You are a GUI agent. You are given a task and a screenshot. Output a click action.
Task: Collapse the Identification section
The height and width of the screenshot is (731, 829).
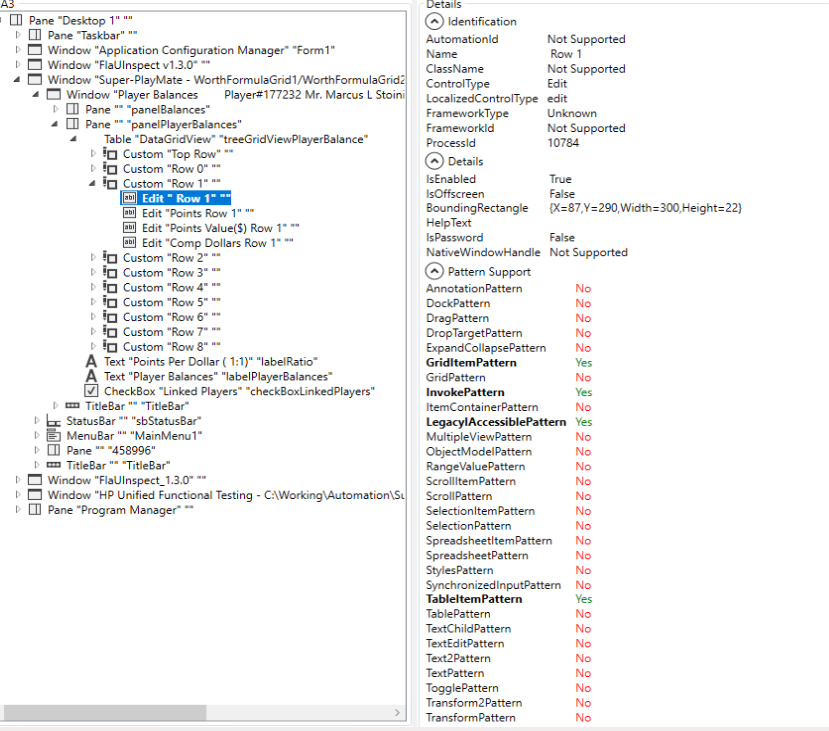[434, 21]
